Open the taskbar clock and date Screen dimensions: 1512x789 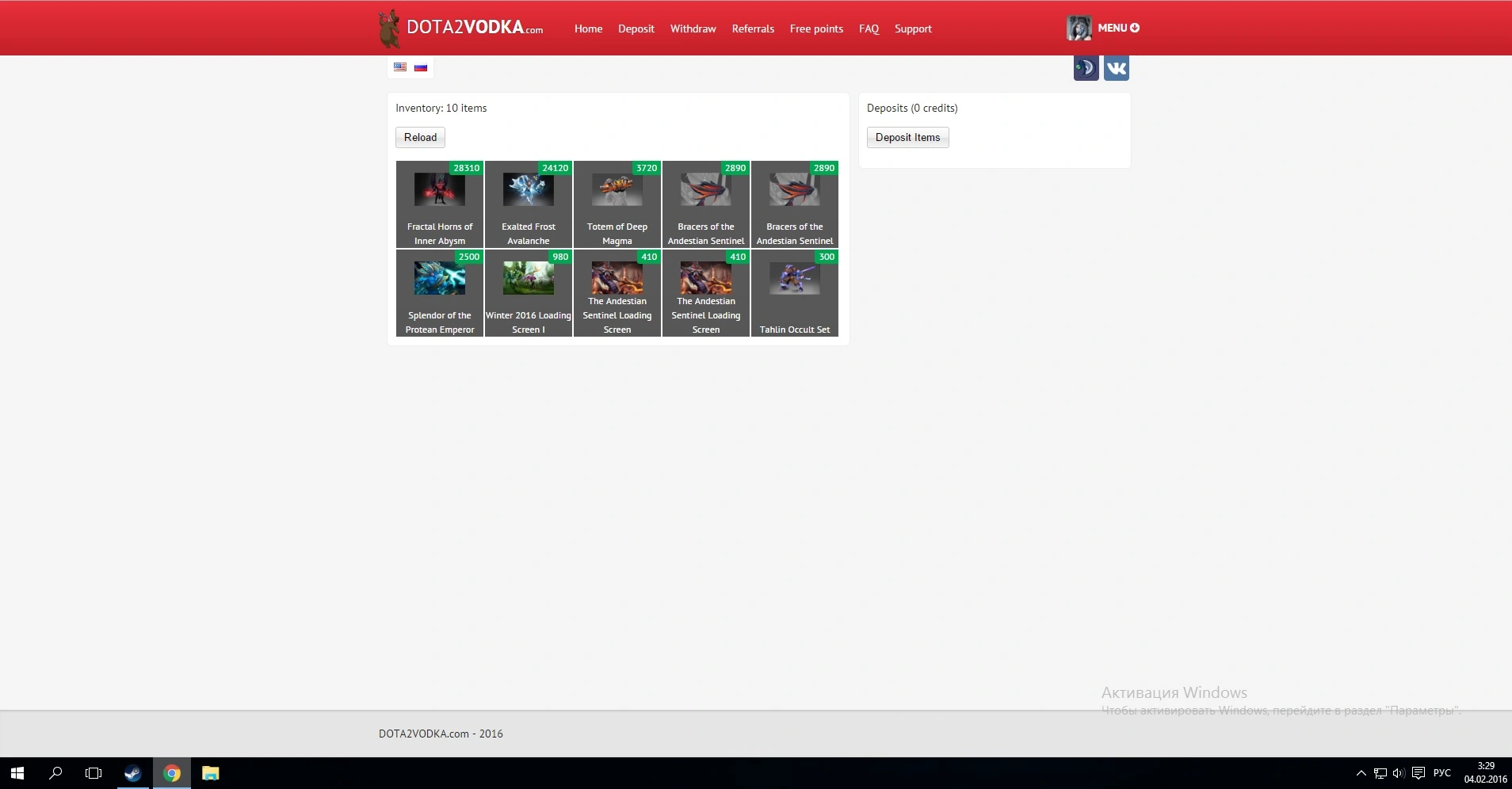1486,773
